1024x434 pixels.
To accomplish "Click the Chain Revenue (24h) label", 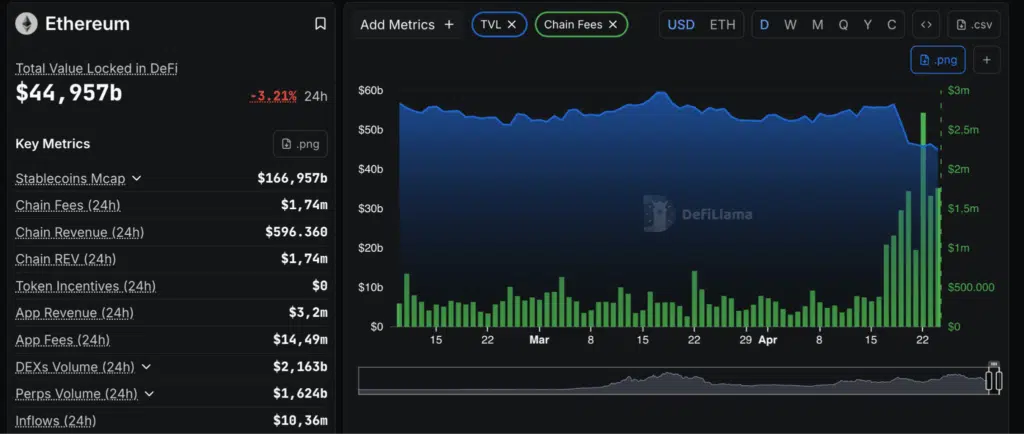I will (80, 232).
